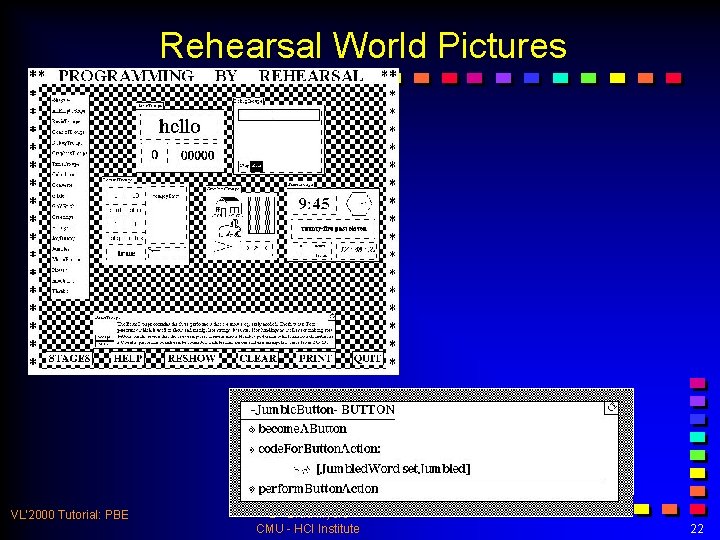The height and width of the screenshot is (540, 720).
Task: Click the house and rabbit picture
Action: pos(228,217)
